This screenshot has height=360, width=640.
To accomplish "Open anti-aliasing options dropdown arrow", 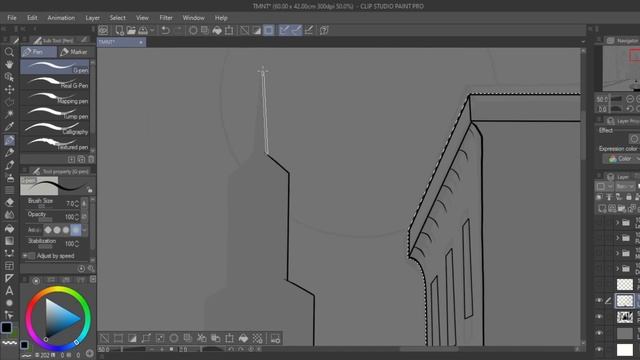I will pyautogui.click(x=84, y=230).
